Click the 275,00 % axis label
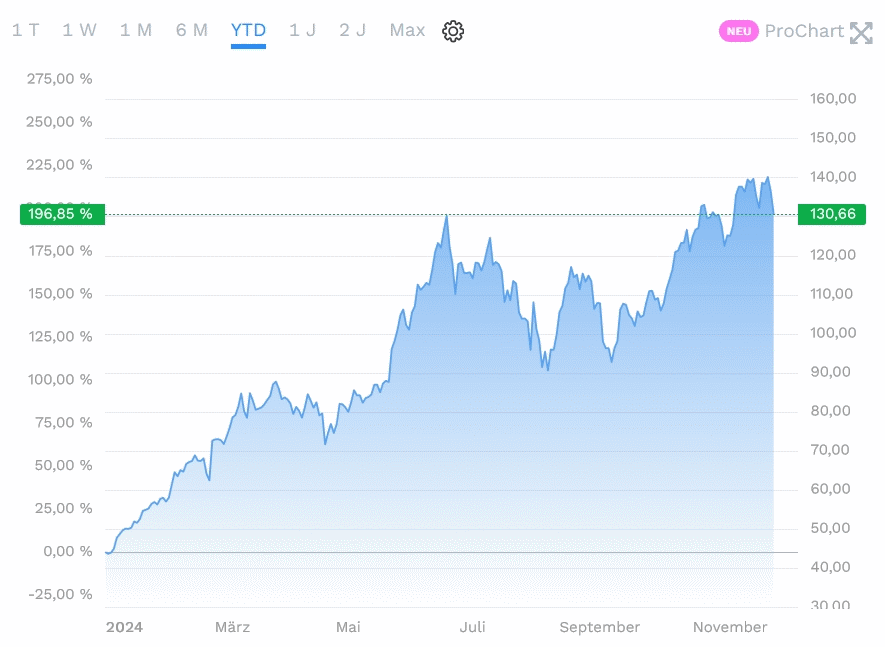This screenshot has width=885, height=647. [59, 79]
